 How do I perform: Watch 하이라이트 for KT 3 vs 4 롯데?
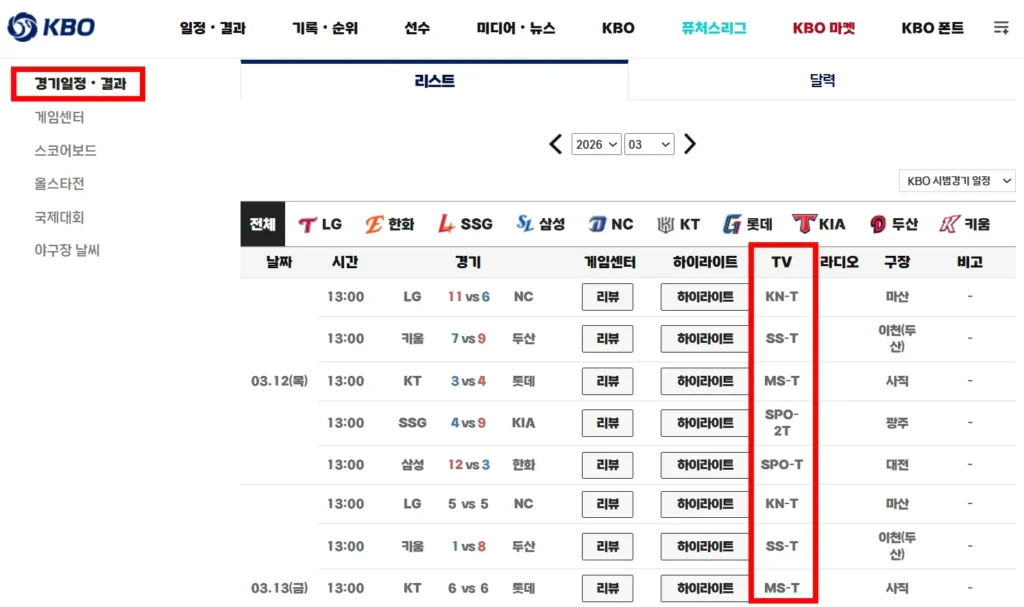click(705, 381)
